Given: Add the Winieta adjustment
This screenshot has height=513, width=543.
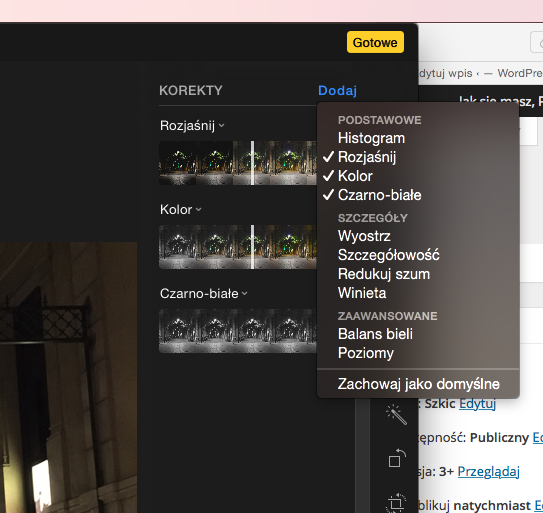Looking at the screenshot, I should coord(418,293).
